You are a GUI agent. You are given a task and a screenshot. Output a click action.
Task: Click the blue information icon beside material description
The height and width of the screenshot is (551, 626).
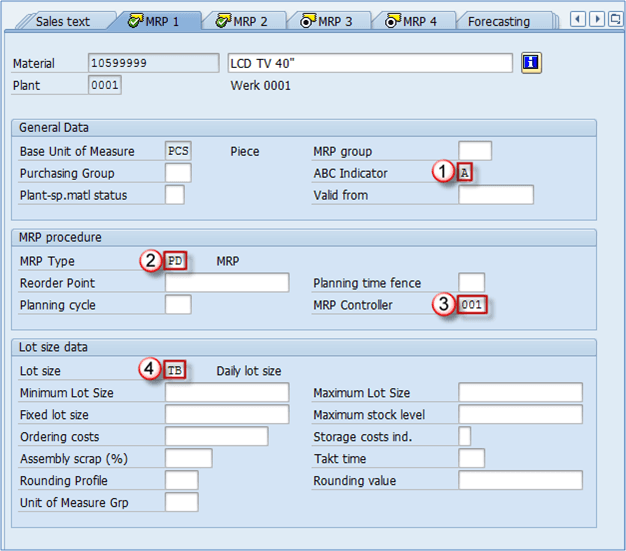point(531,63)
